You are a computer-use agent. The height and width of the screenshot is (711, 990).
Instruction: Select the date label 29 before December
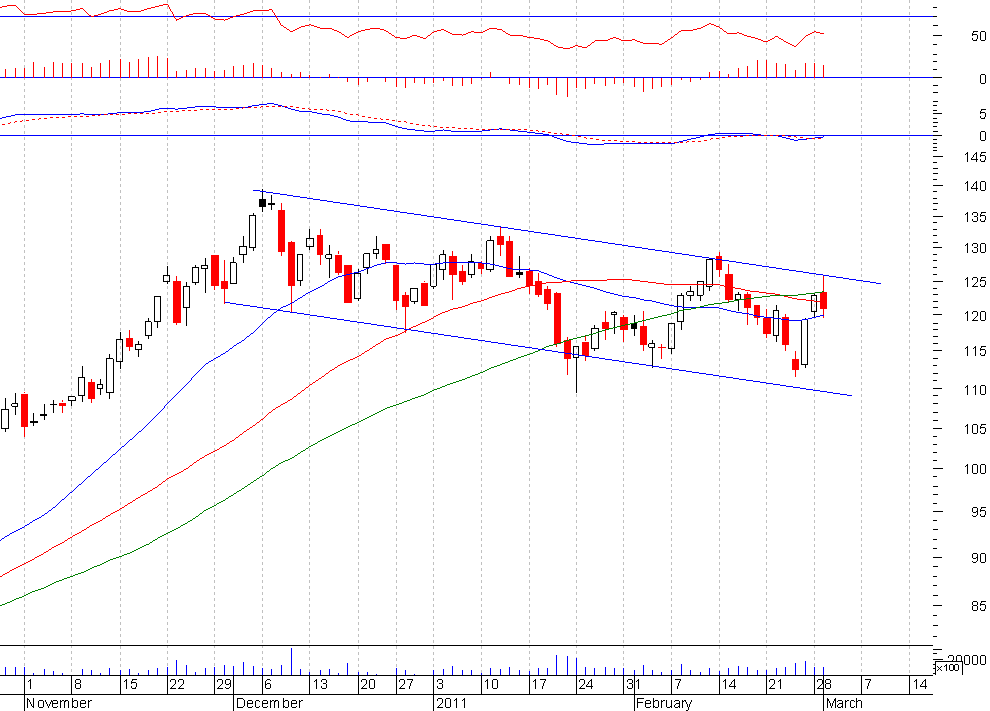coord(224,684)
